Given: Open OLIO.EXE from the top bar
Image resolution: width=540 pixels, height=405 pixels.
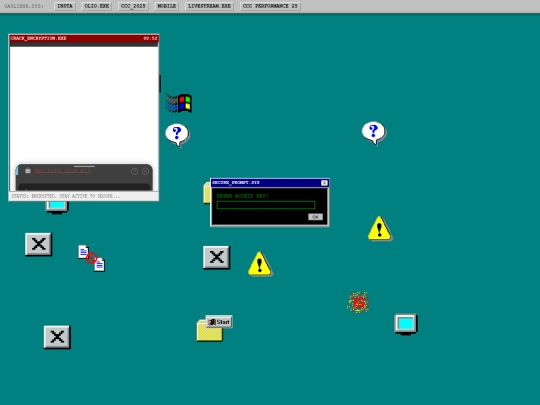Looking at the screenshot, I should (96, 6).
